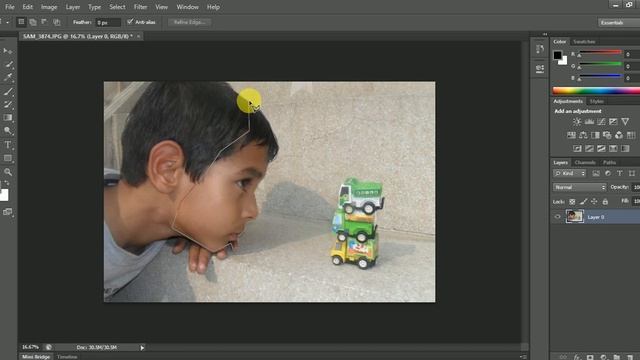
Task: Add a Posterize adjustment
Action: (x=589, y=149)
